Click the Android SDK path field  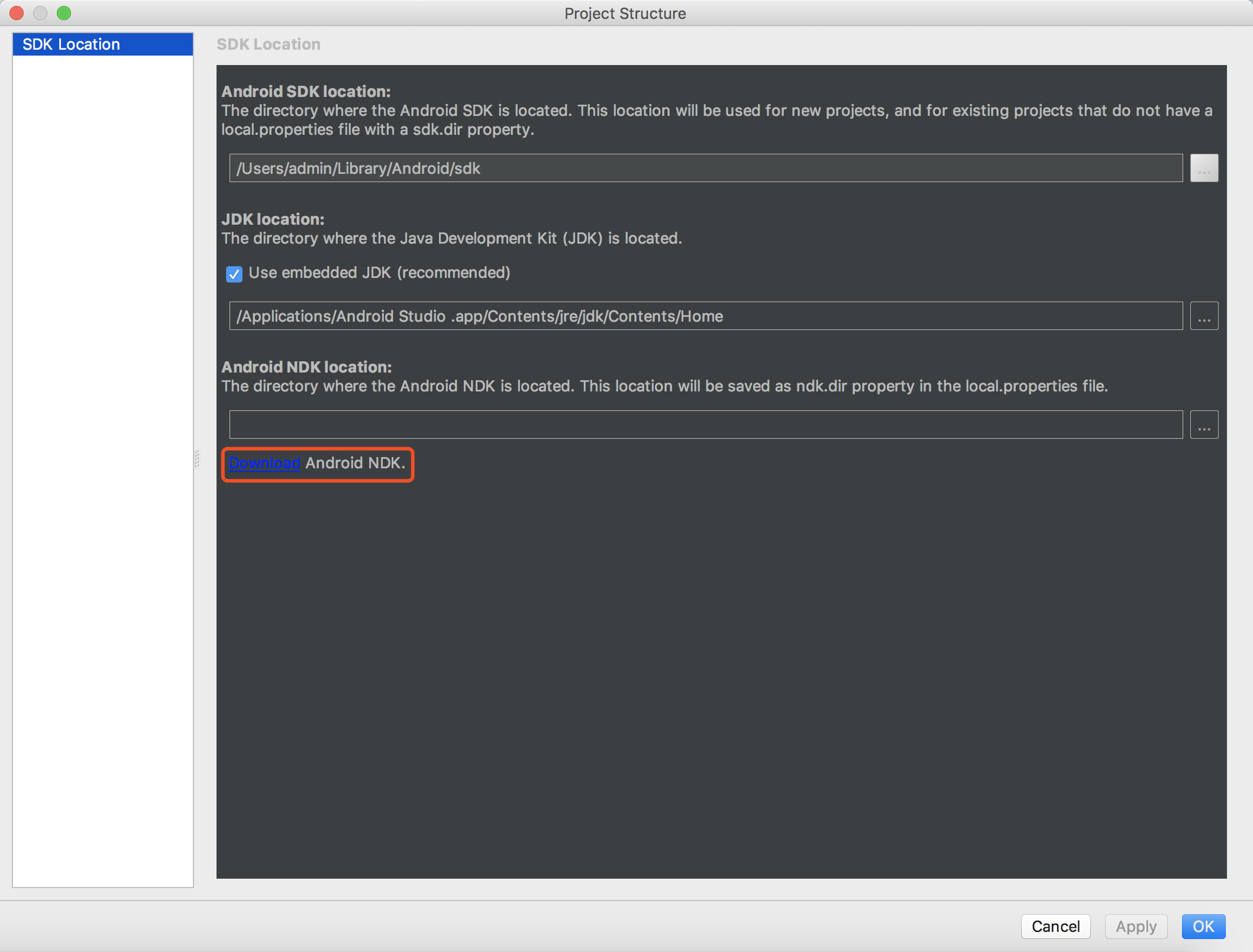(706, 169)
